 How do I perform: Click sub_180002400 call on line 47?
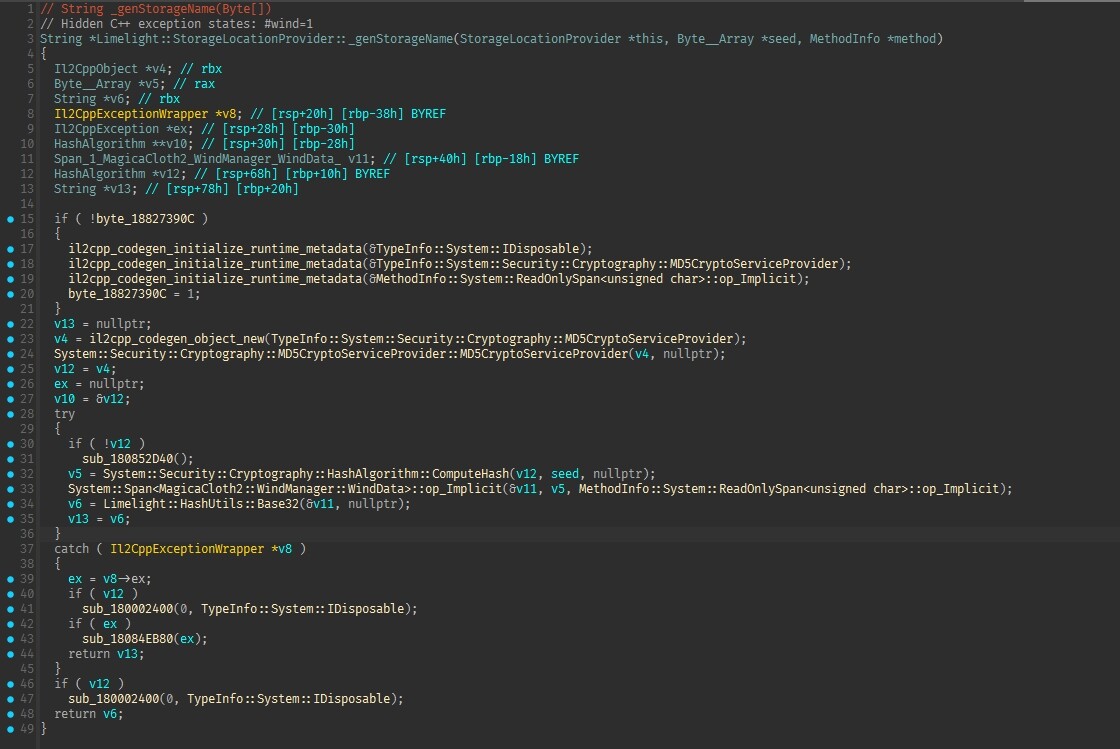(x=114, y=699)
